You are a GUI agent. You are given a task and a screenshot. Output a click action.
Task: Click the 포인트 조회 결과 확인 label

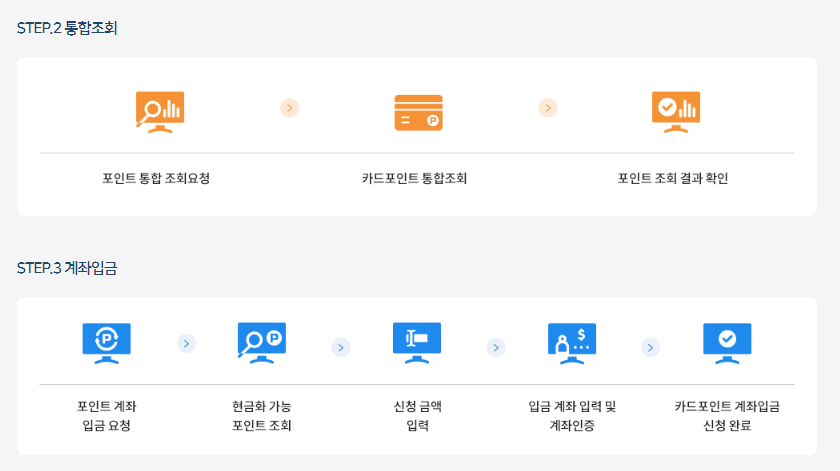673,178
